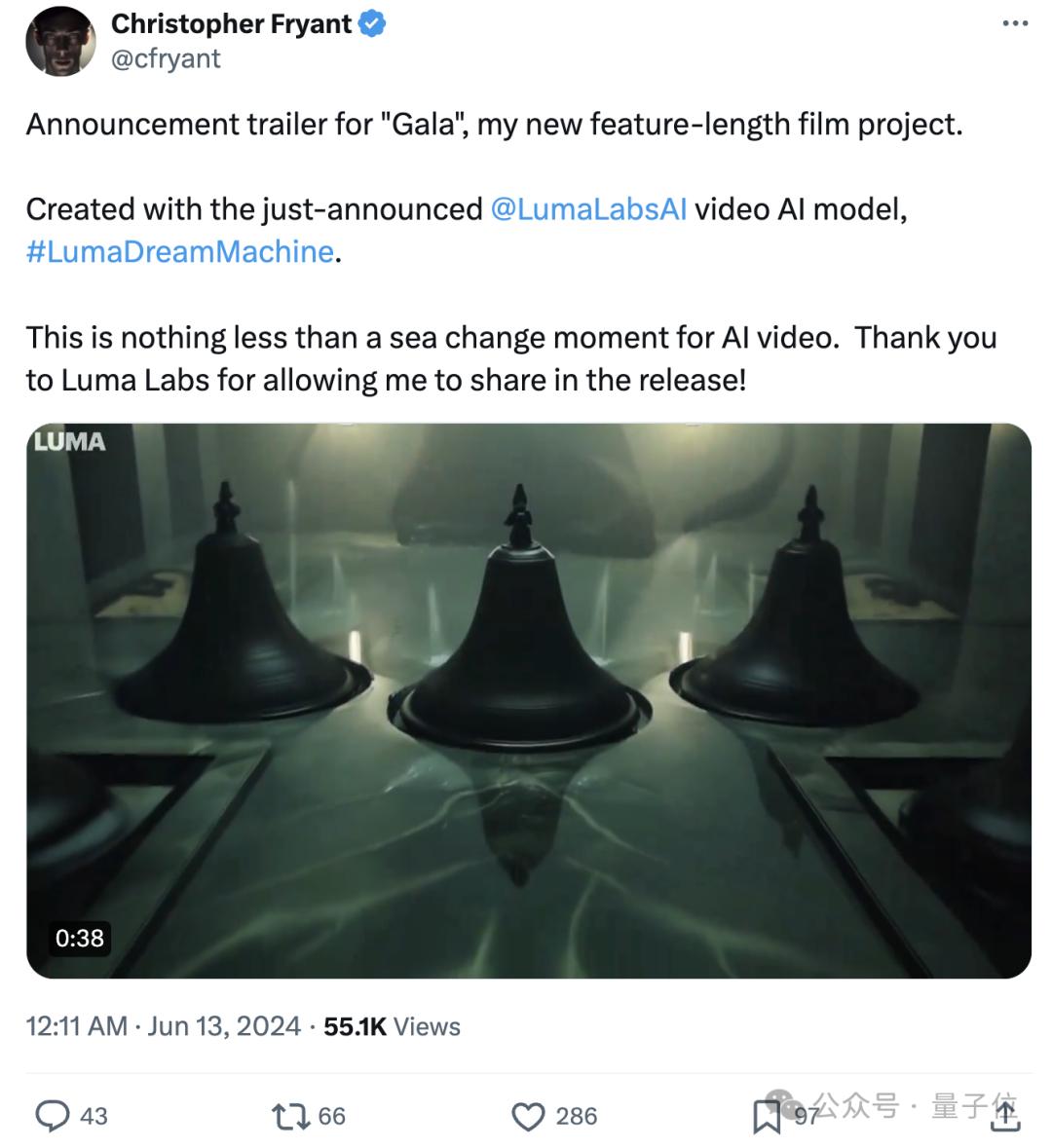The height and width of the screenshot is (1148, 1052).
Task: Like the tweet with heart icon
Action: tap(528, 1116)
